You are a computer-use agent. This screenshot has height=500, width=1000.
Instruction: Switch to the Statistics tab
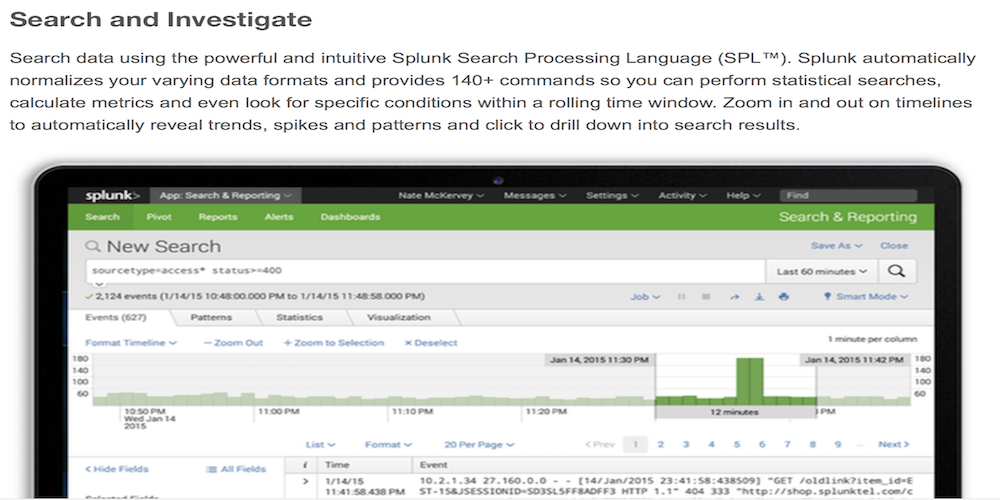pyautogui.click(x=299, y=318)
